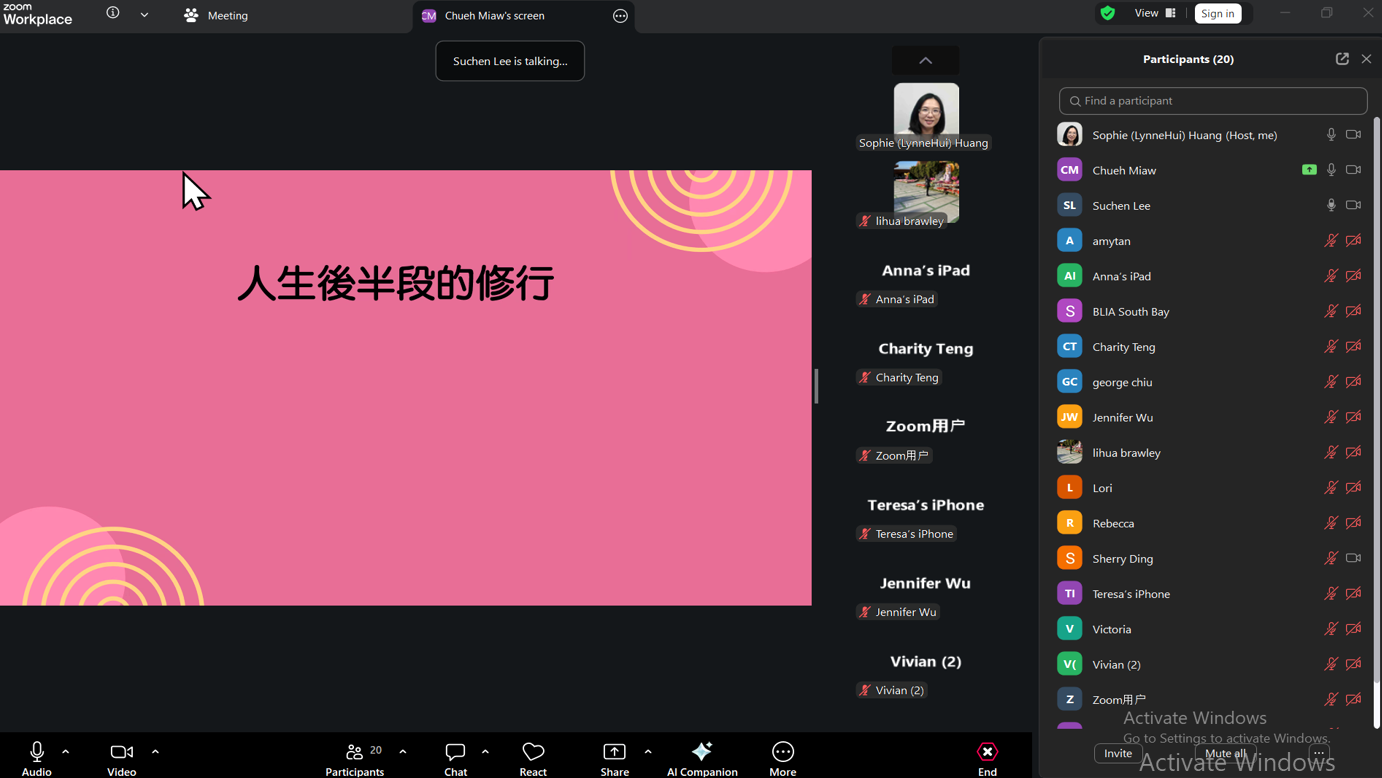Click the green encryption shield icon
Viewport: 1382px width, 778px height.
pos(1107,14)
